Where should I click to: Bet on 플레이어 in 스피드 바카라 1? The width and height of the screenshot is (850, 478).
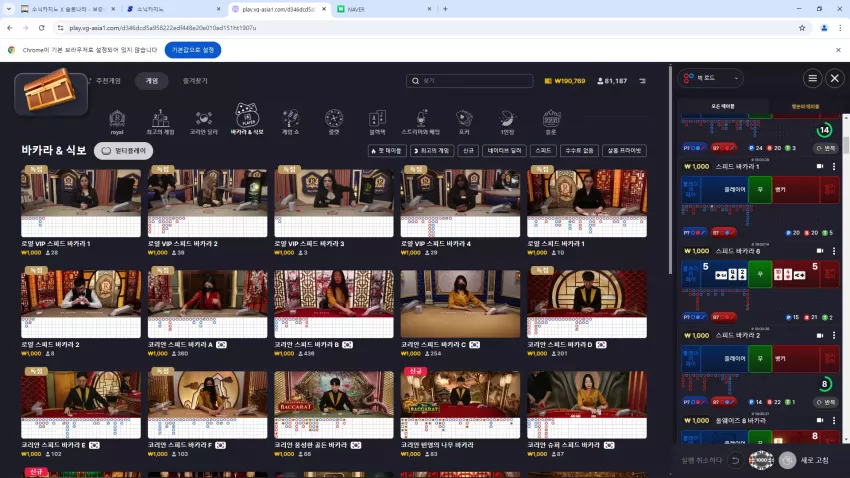725,190
